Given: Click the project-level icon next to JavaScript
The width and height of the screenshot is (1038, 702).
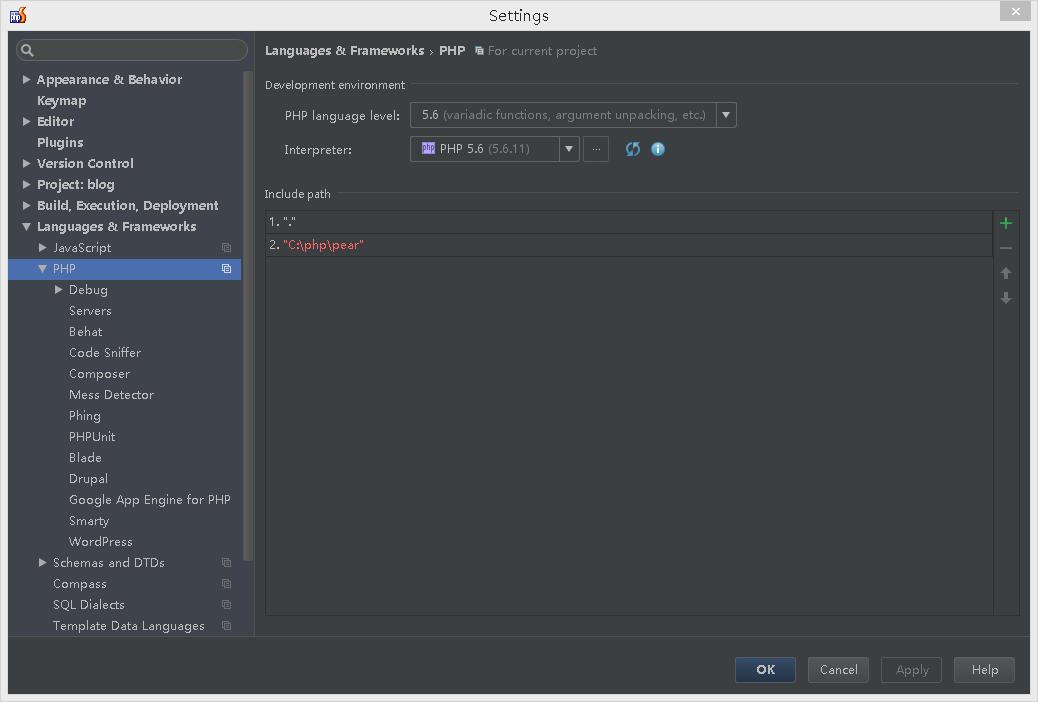Looking at the screenshot, I should (226, 247).
